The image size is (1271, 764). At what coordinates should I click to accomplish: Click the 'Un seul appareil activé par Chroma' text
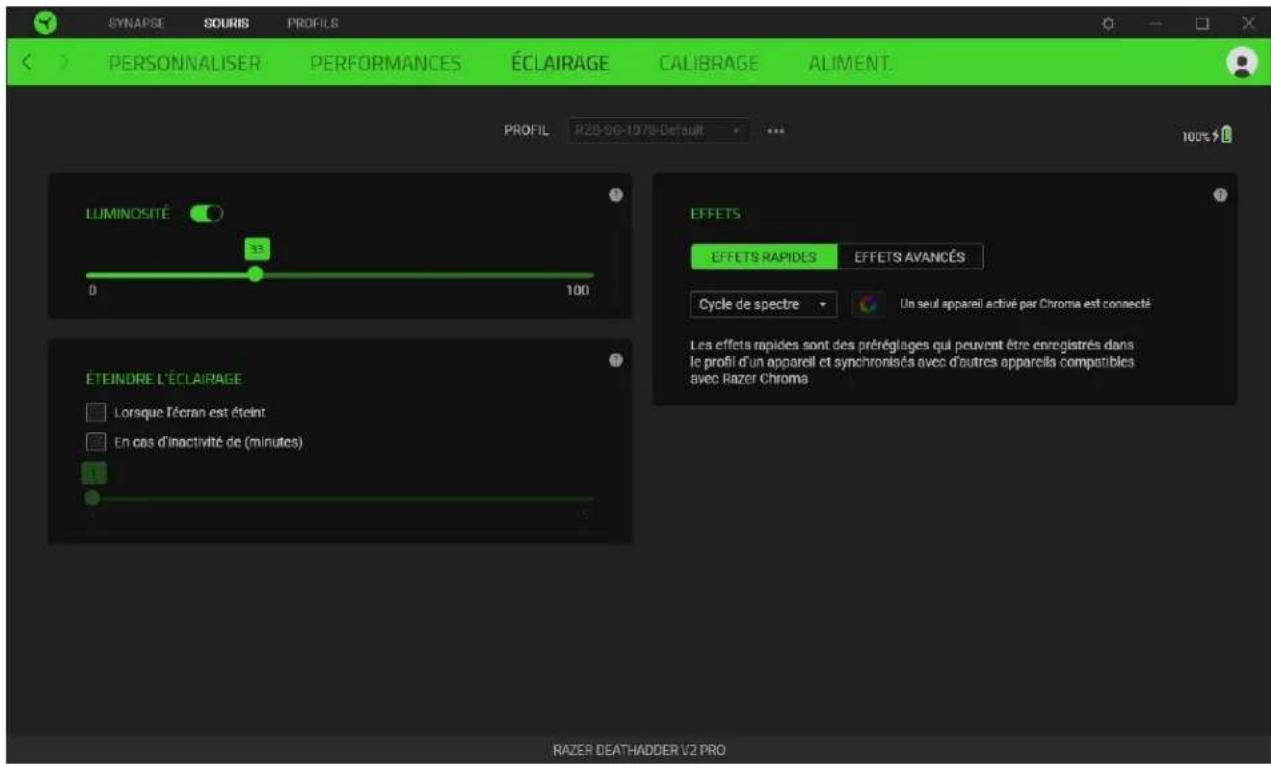(1026, 304)
